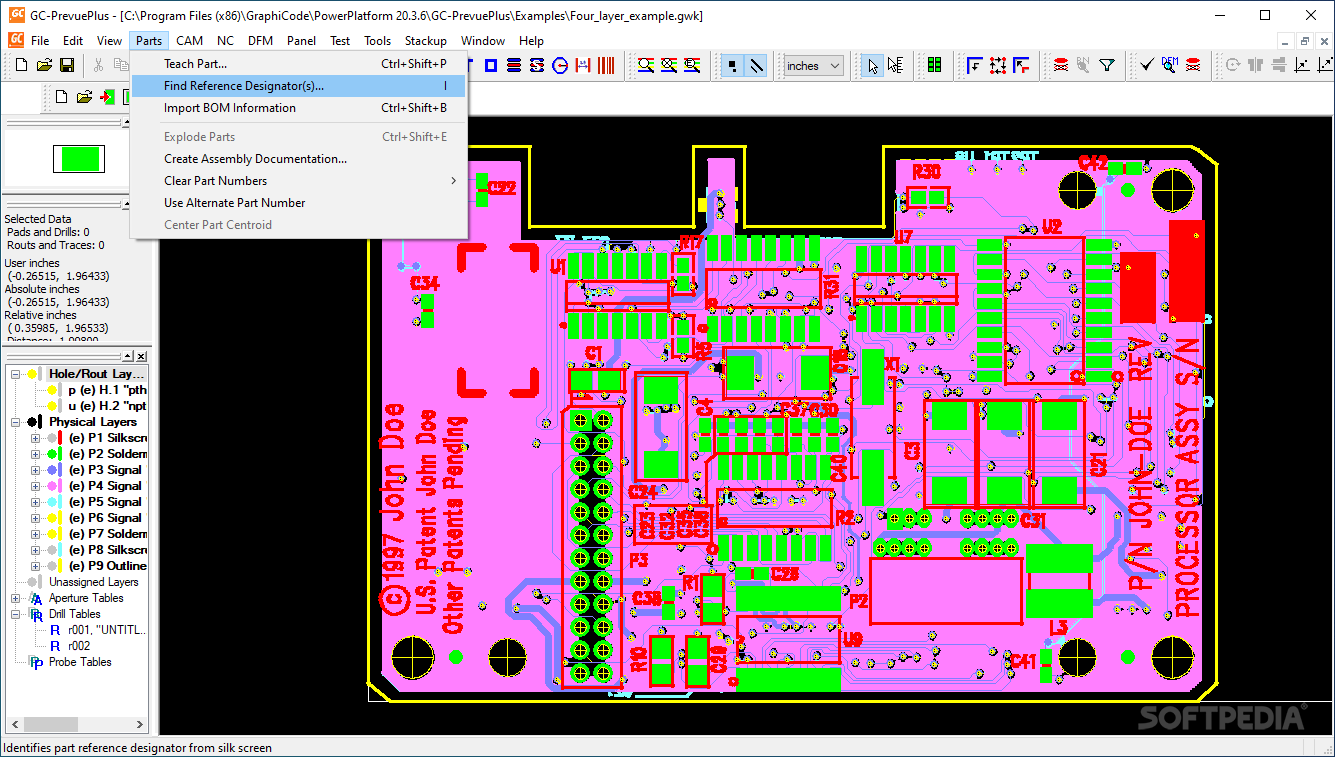Click the pointer with list lines icon
This screenshot has height=757, width=1335.
pos(895,66)
